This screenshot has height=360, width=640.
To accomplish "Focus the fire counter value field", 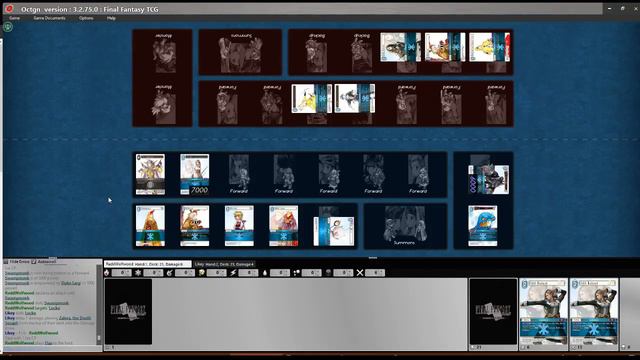I will (122, 273).
